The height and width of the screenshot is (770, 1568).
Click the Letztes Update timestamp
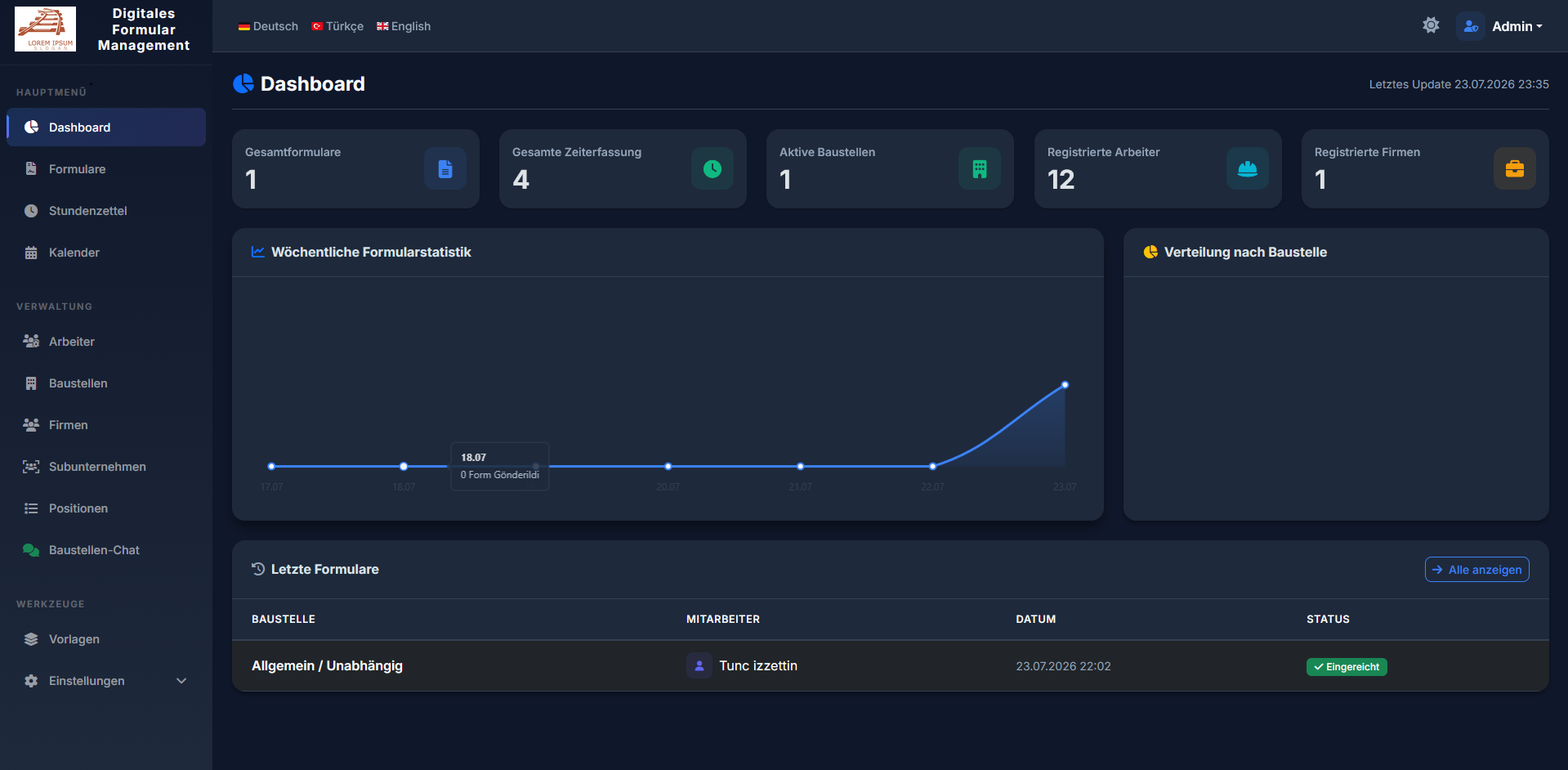click(1459, 84)
